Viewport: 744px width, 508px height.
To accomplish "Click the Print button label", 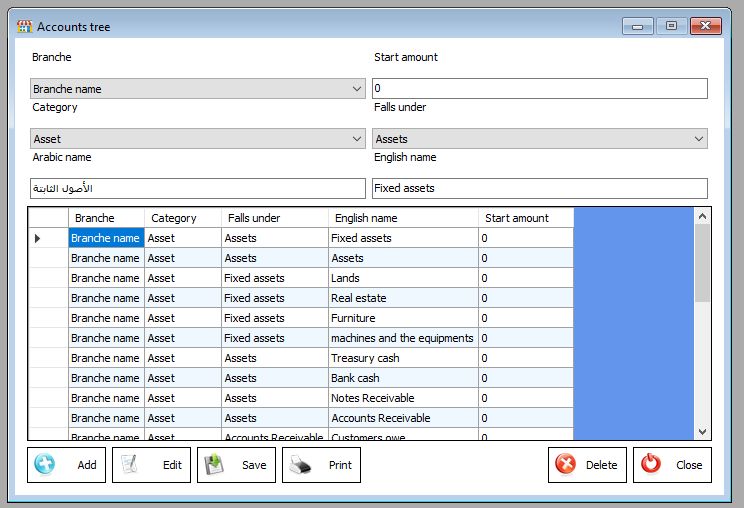I will point(340,465).
